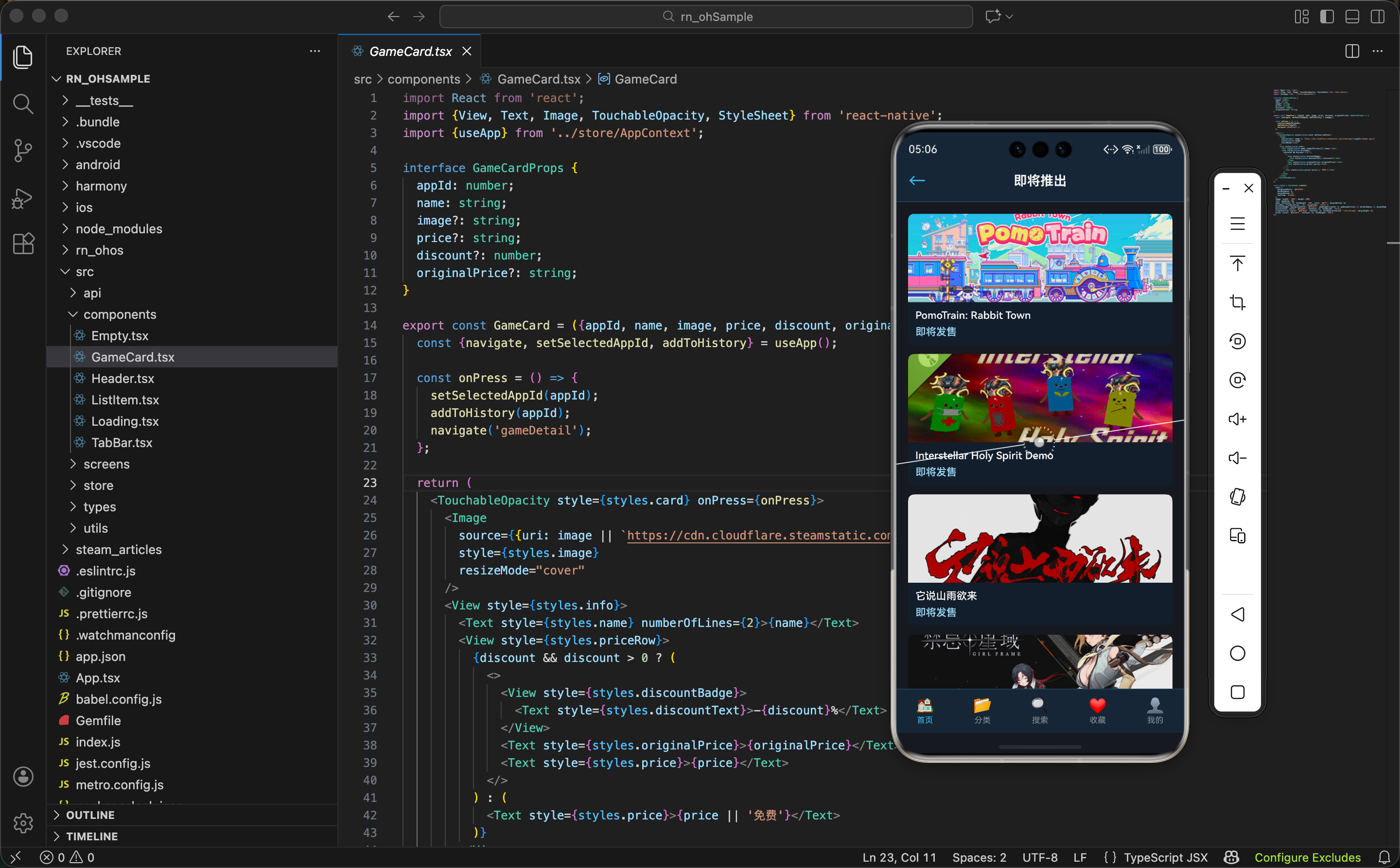Image resolution: width=1400 pixels, height=868 pixels.
Task: Open the Run and Debug view
Action: (22, 198)
